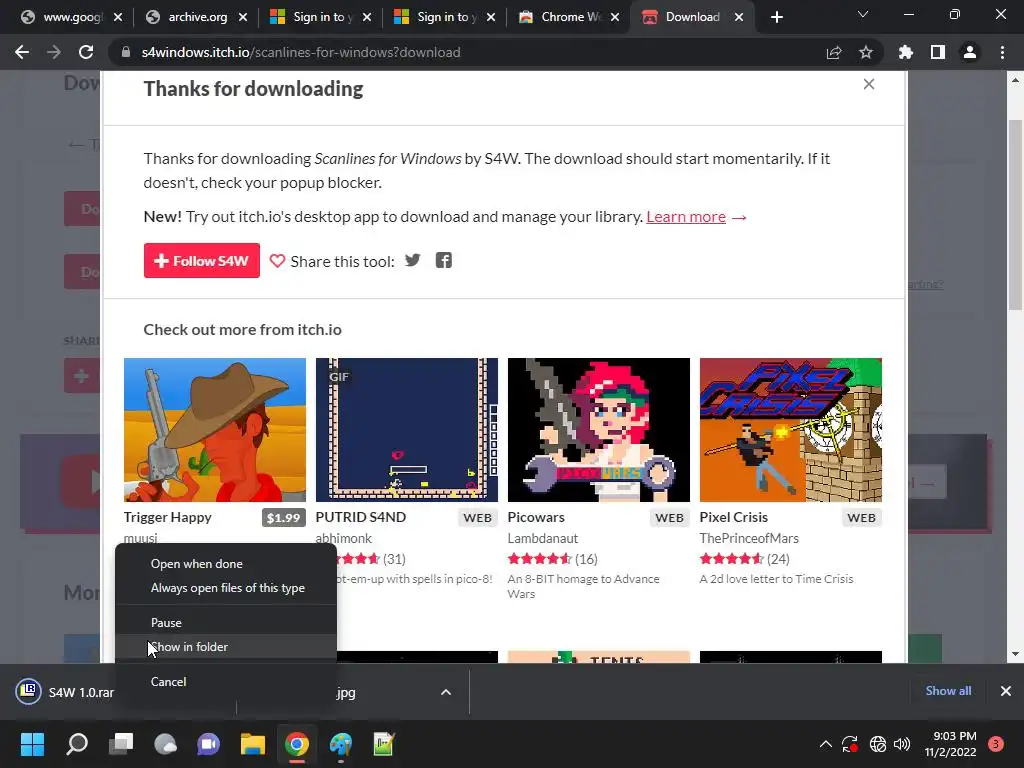Viewport: 1024px width, 768px height.
Task: Show hidden system tray icons
Action: pyautogui.click(x=825, y=744)
